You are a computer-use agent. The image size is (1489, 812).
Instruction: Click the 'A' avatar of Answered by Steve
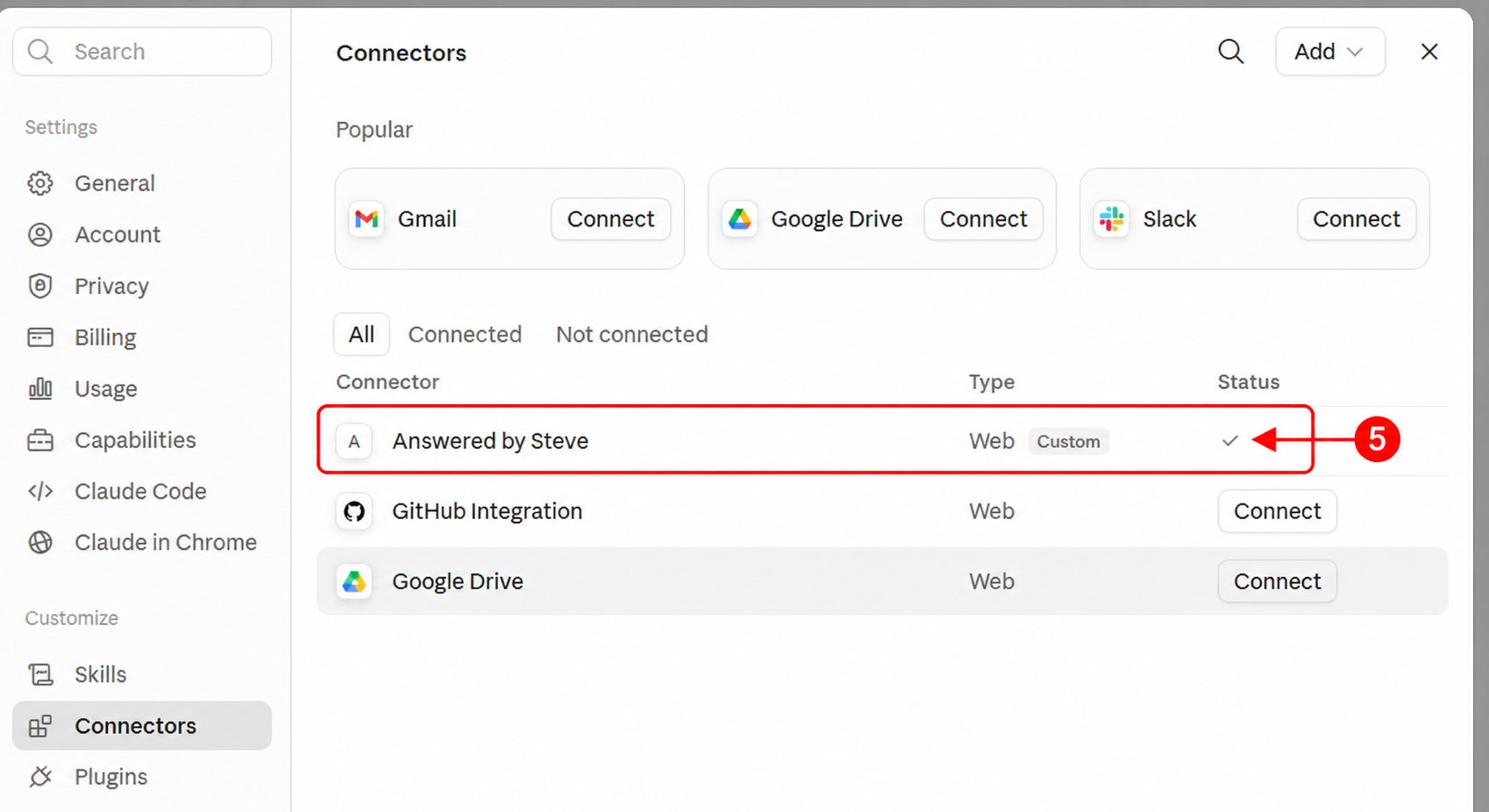click(354, 441)
